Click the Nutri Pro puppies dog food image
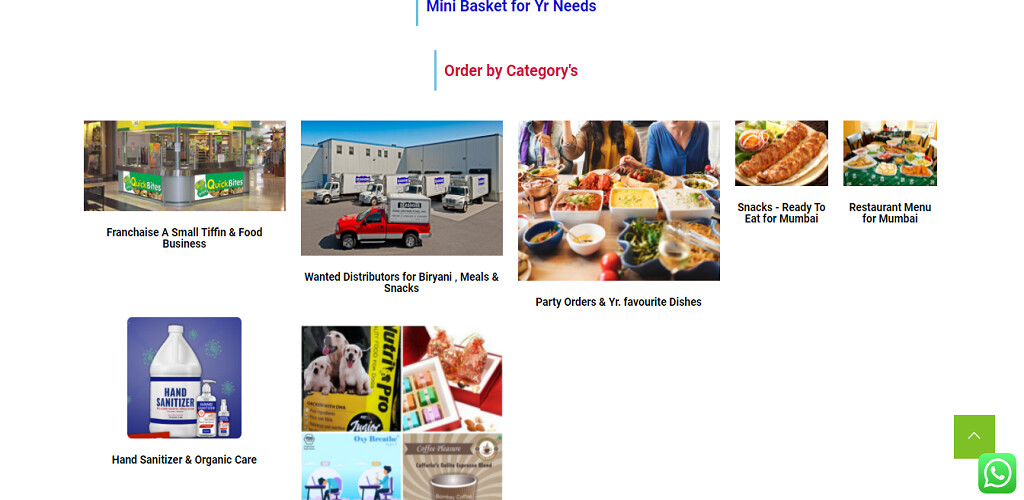 (x=351, y=379)
